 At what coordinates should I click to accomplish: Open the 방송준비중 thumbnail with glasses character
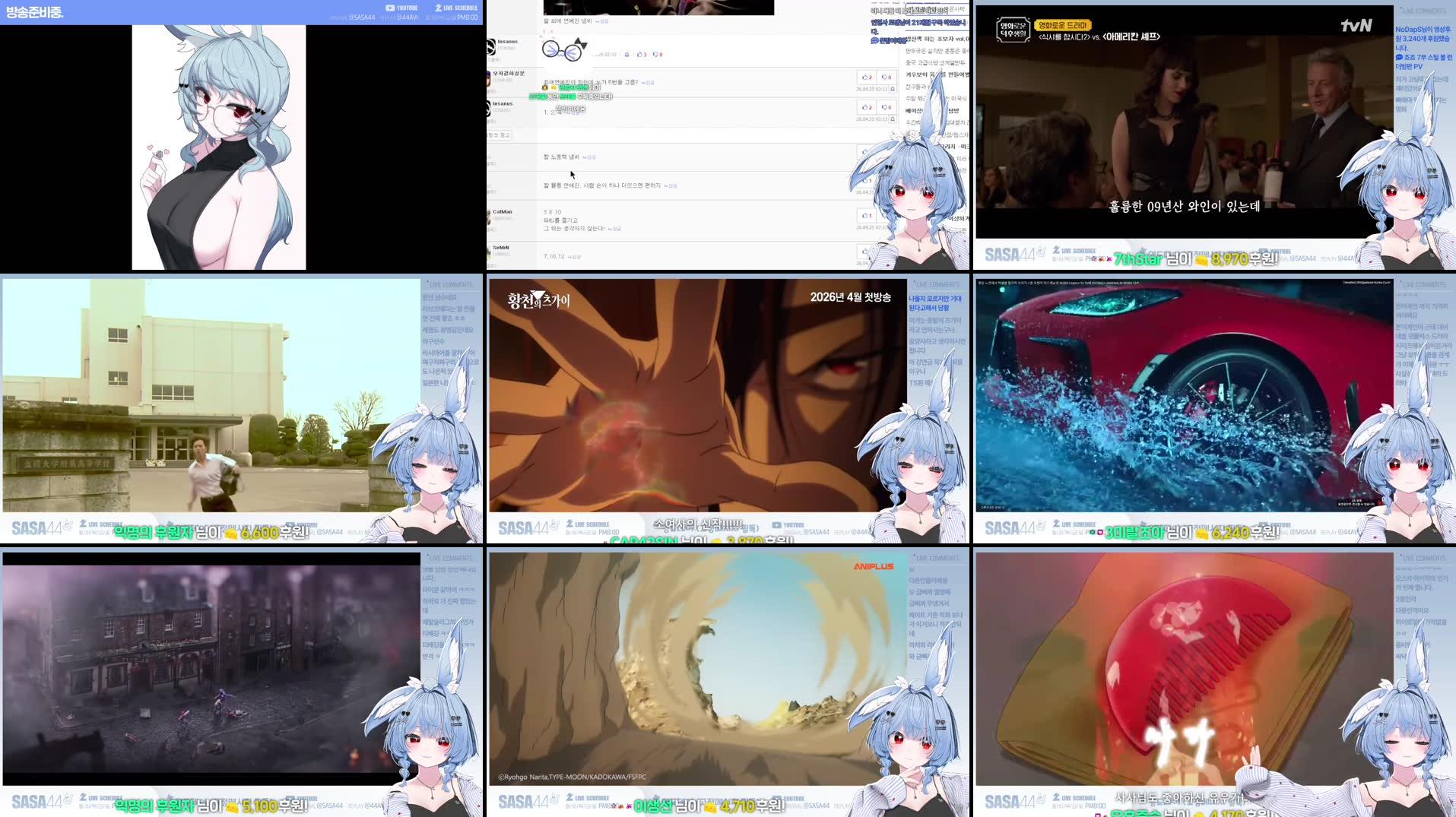pyautogui.click(x=241, y=135)
